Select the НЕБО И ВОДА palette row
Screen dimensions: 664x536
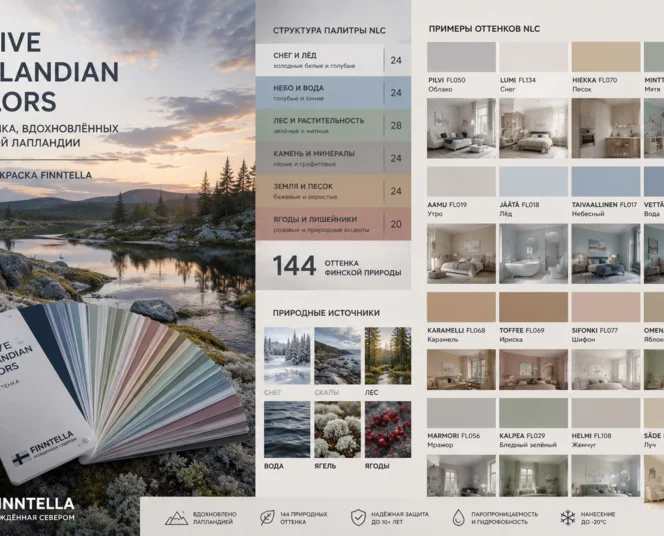click(333, 93)
